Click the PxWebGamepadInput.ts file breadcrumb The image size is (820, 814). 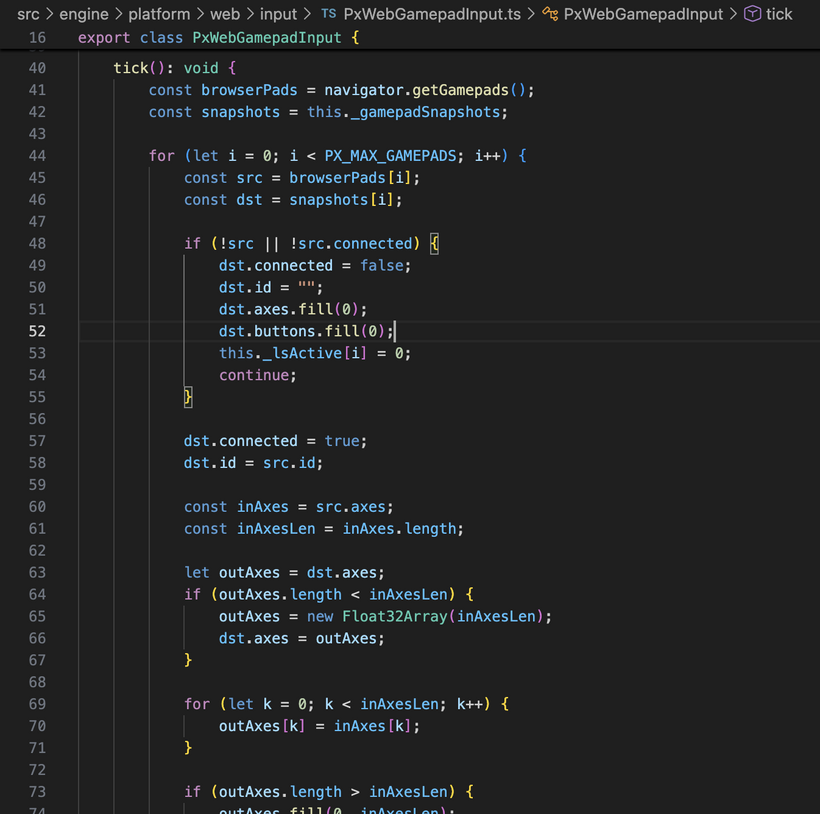(x=432, y=14)
